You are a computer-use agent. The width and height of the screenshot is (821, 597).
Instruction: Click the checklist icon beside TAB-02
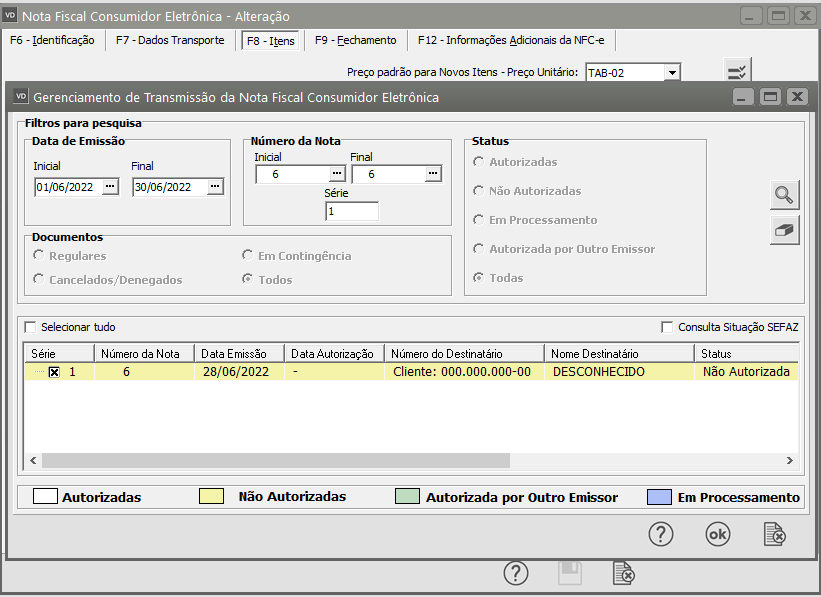point(737,72)
